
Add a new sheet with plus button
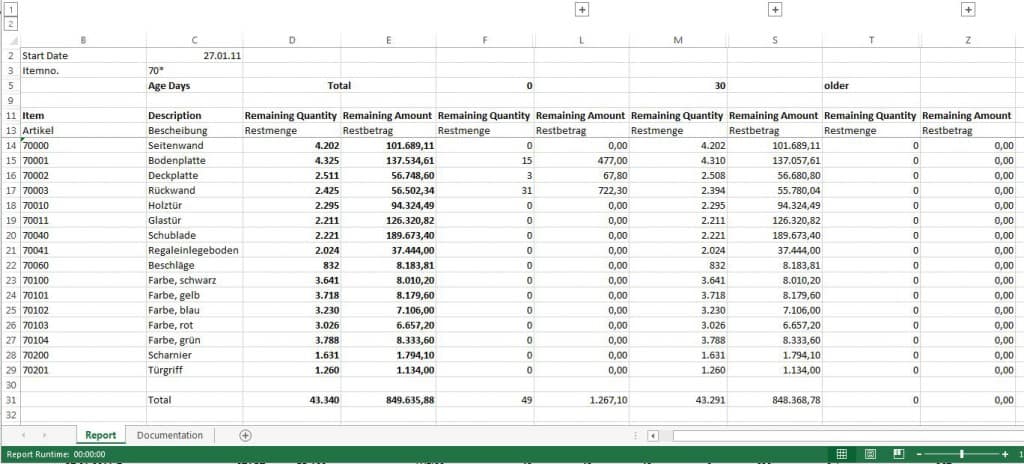[245, 435]
